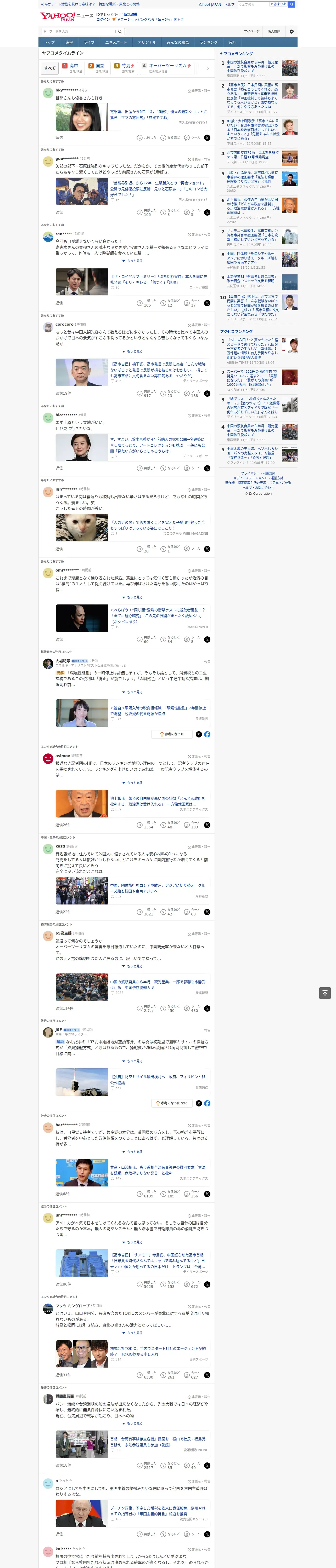
Task: Share har's comment on X
Action: pyautogui.click(x=207, y=1194)
